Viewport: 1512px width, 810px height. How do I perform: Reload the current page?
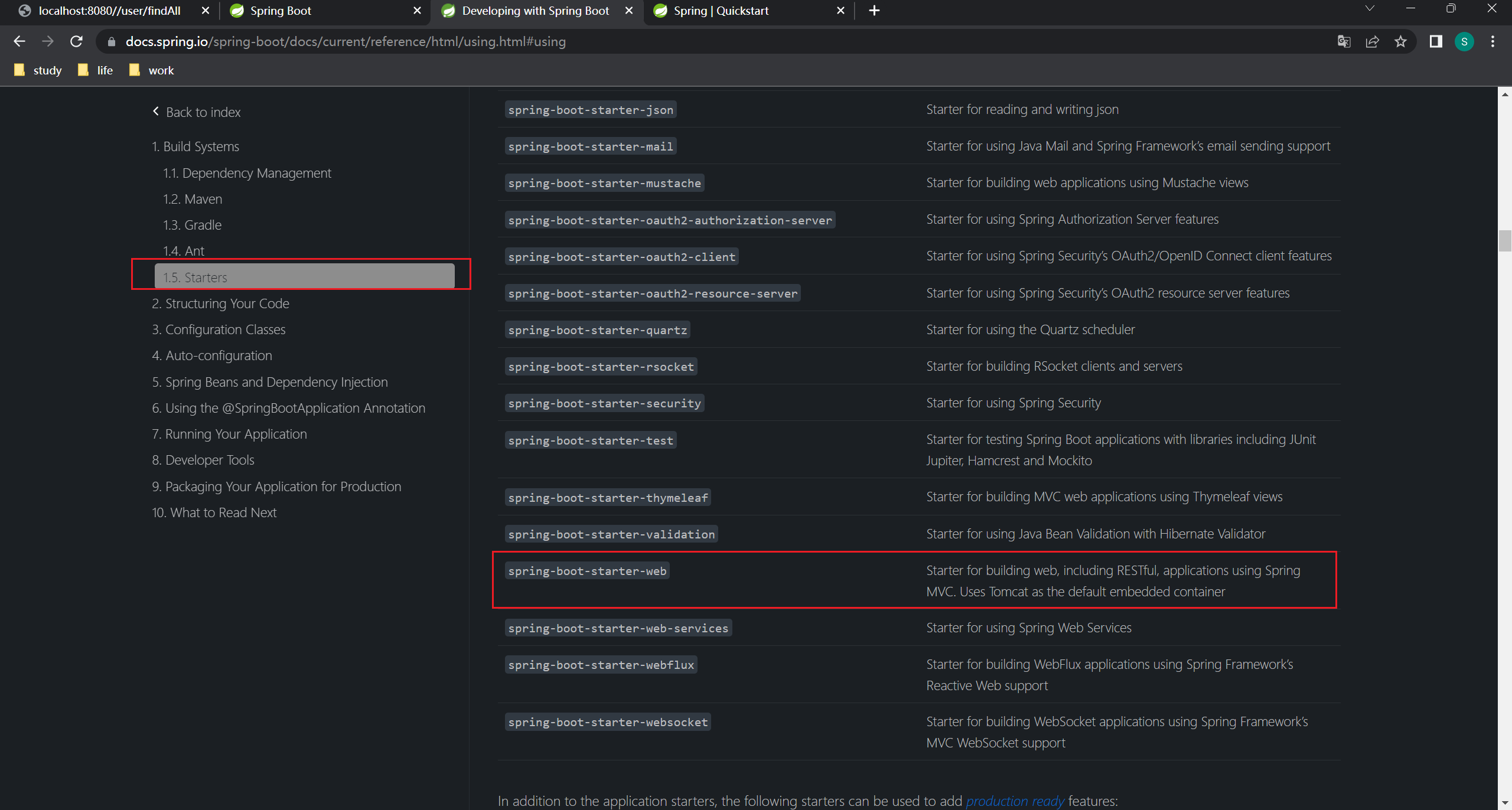76,41
